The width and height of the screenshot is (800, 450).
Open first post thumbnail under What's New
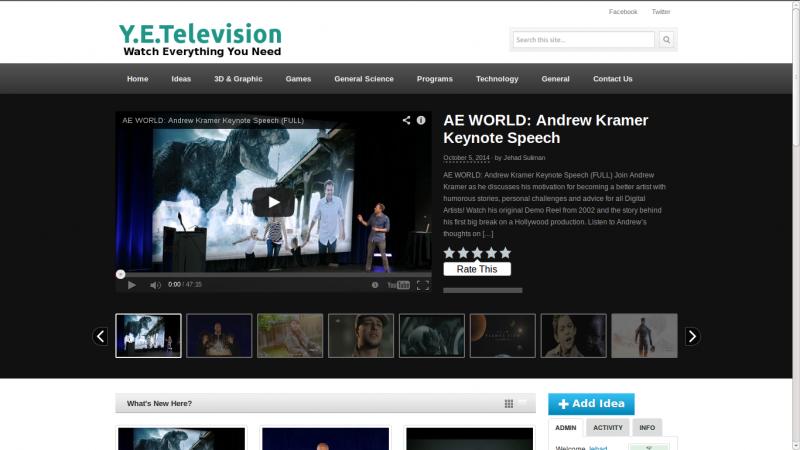click(182, 439)
